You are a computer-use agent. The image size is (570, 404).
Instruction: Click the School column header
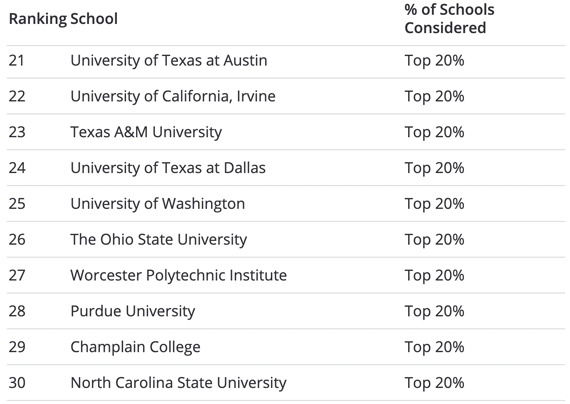click(94, 19)
